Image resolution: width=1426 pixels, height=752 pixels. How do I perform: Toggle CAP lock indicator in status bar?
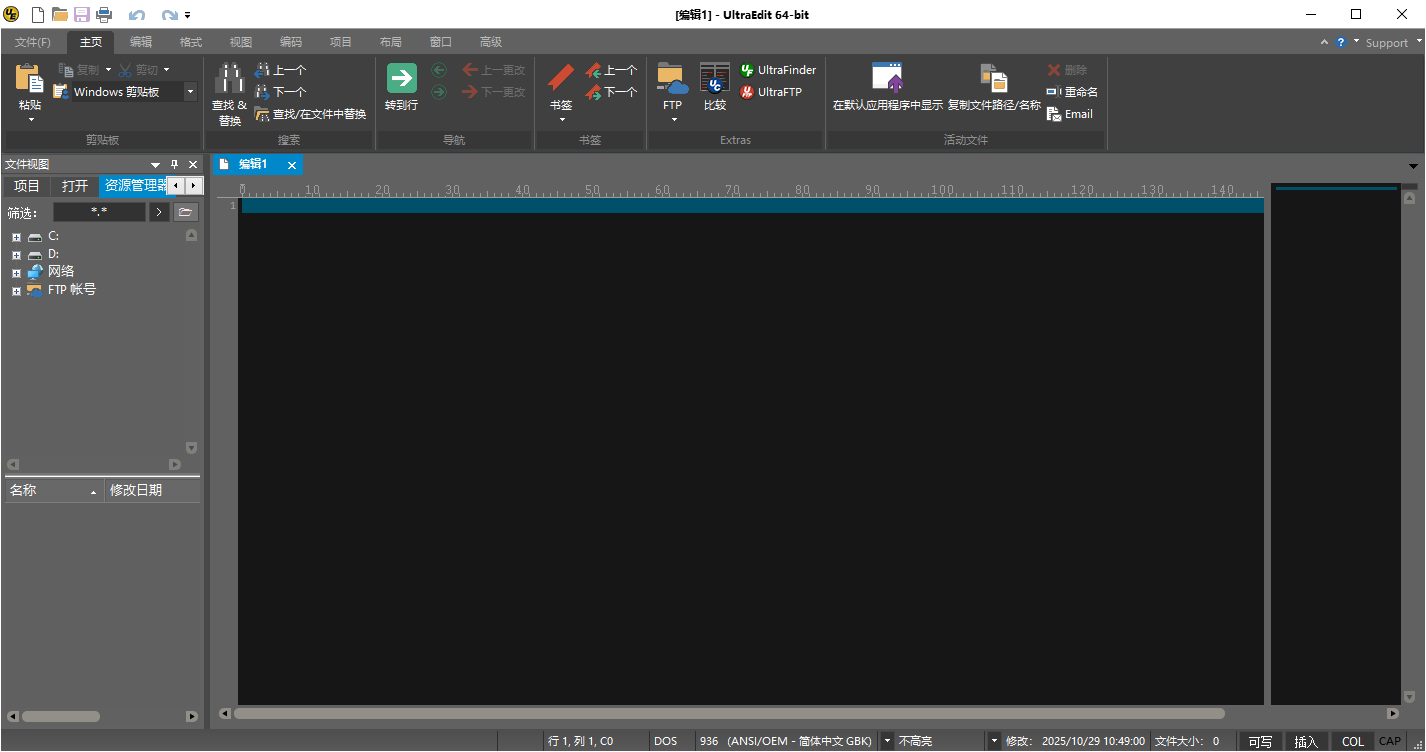coord(1390,740)
